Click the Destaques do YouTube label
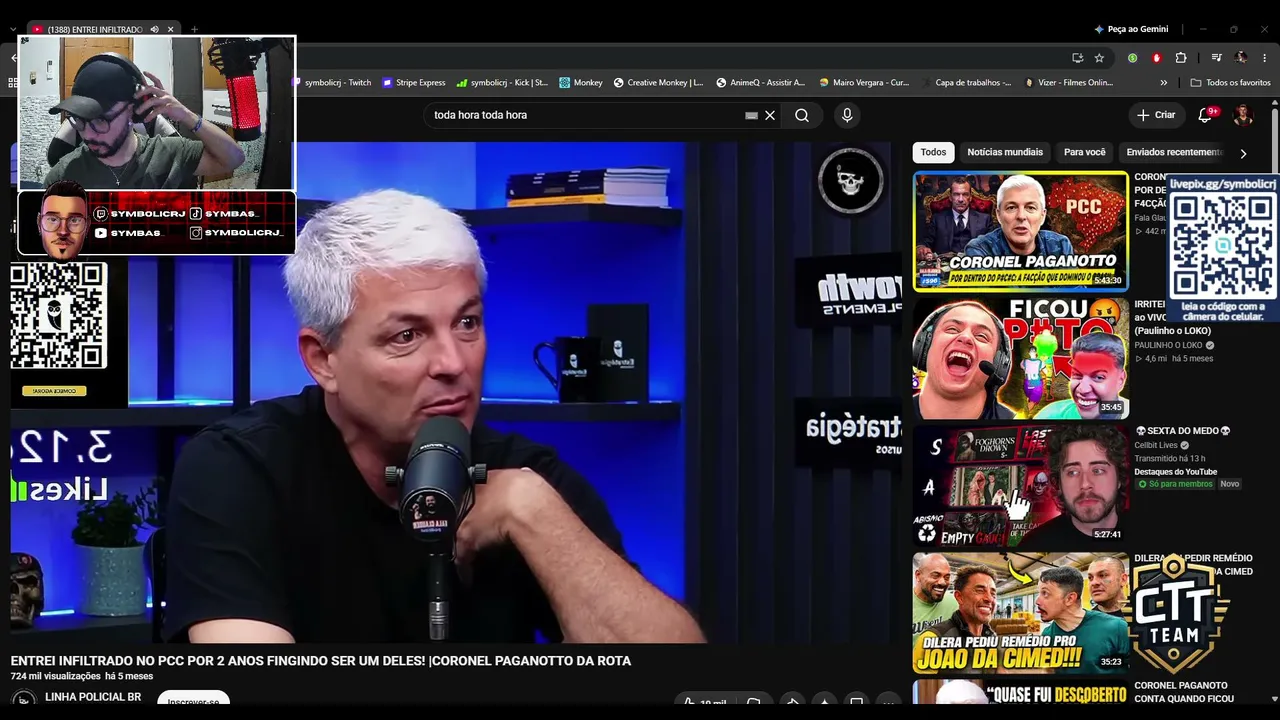Viewport: 1280px width, 720px height. [x=1175, y=472]
